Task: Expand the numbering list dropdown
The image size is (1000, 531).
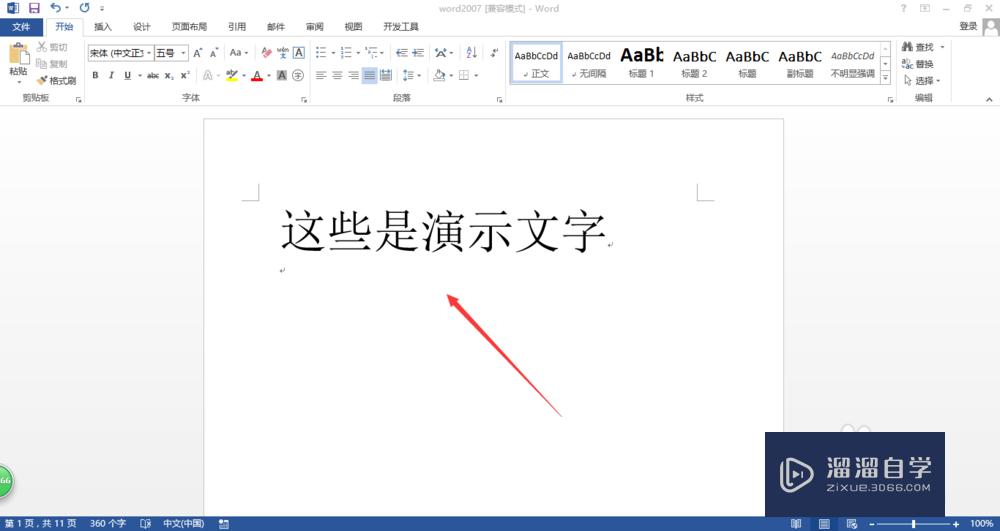Action: coord(358,53)
